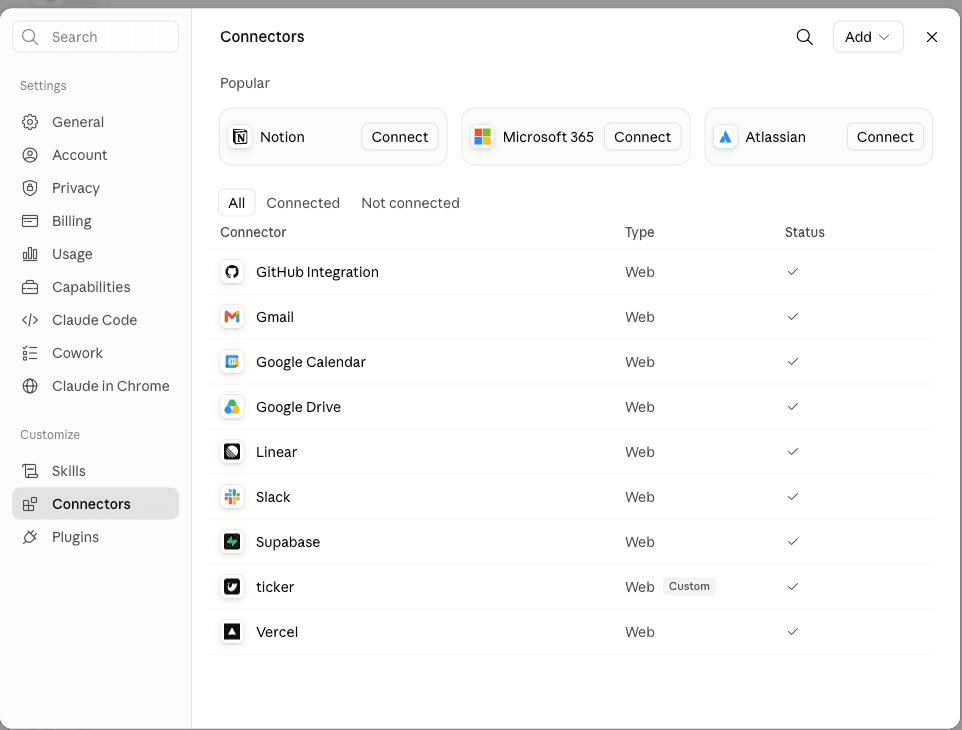
Task: Open the Slack connector entry
Action: pyautogui.click(x=571, y=497)
